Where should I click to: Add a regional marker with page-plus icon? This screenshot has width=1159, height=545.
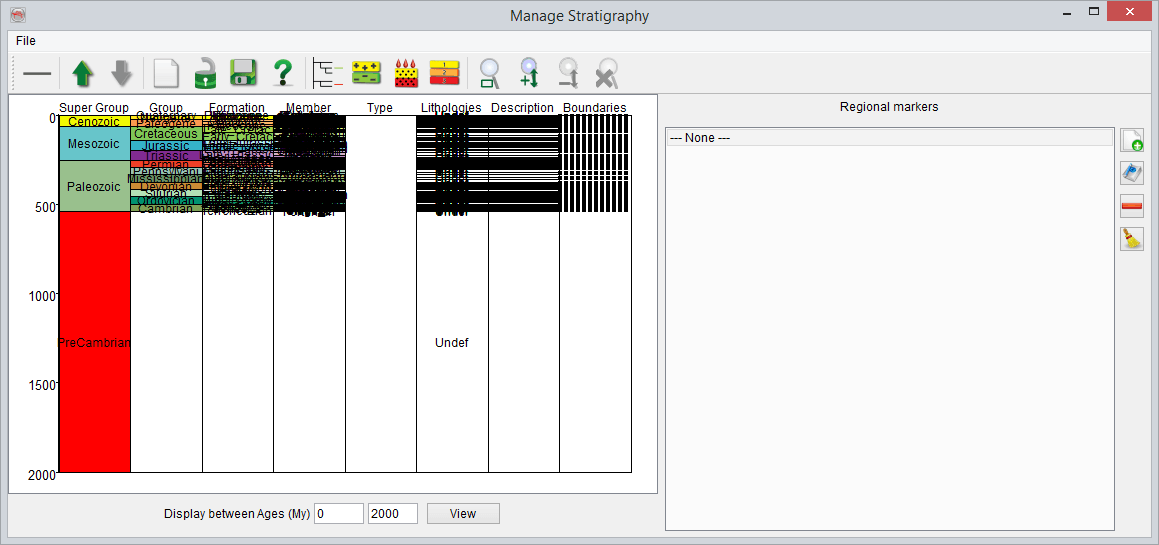click(1131, 140)
